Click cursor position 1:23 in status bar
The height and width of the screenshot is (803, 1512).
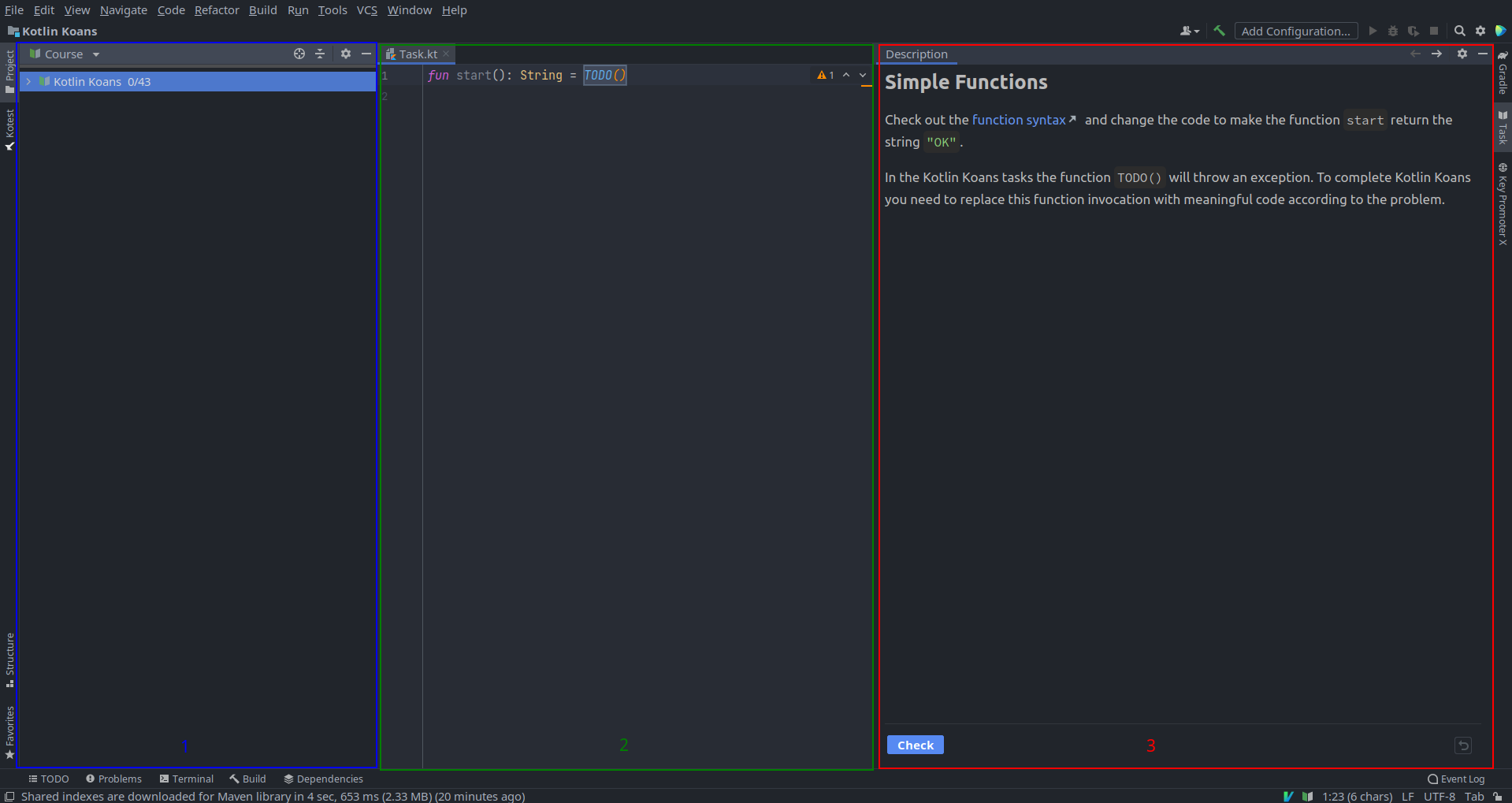1357,796
